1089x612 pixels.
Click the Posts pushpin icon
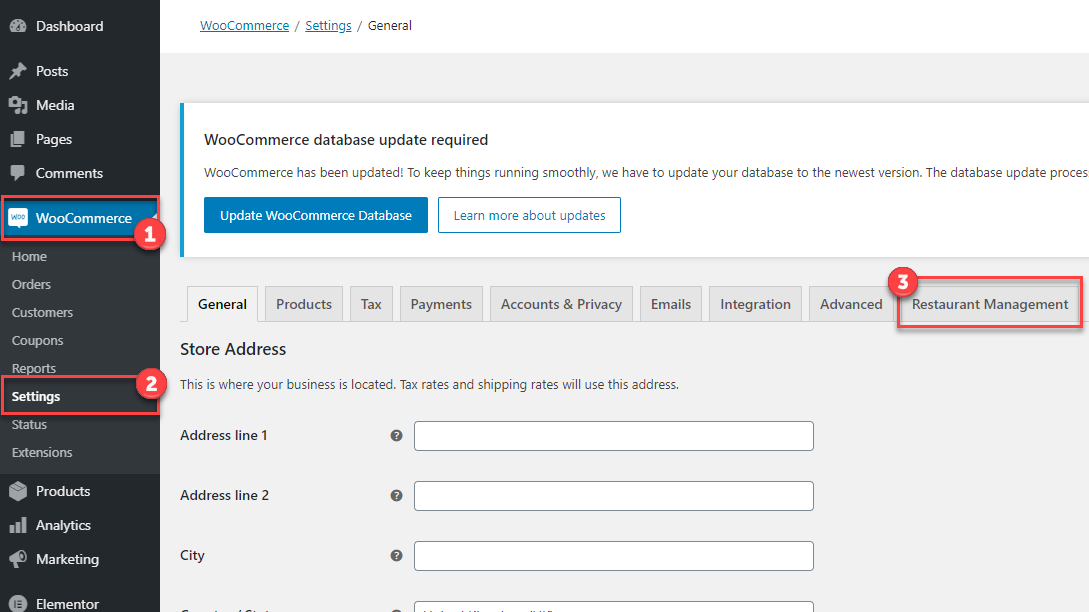pos(18,71)
